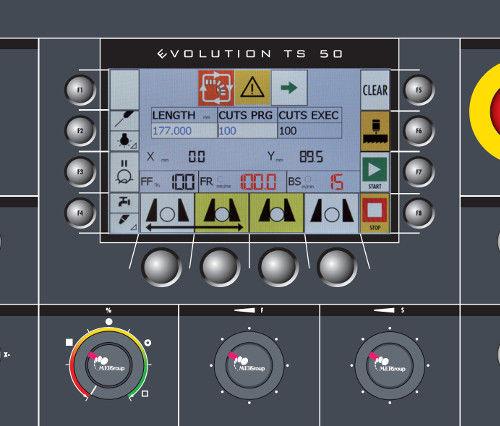
Task: Tap the CUTS EXEC value 100
Action: (x=310, y=131)
